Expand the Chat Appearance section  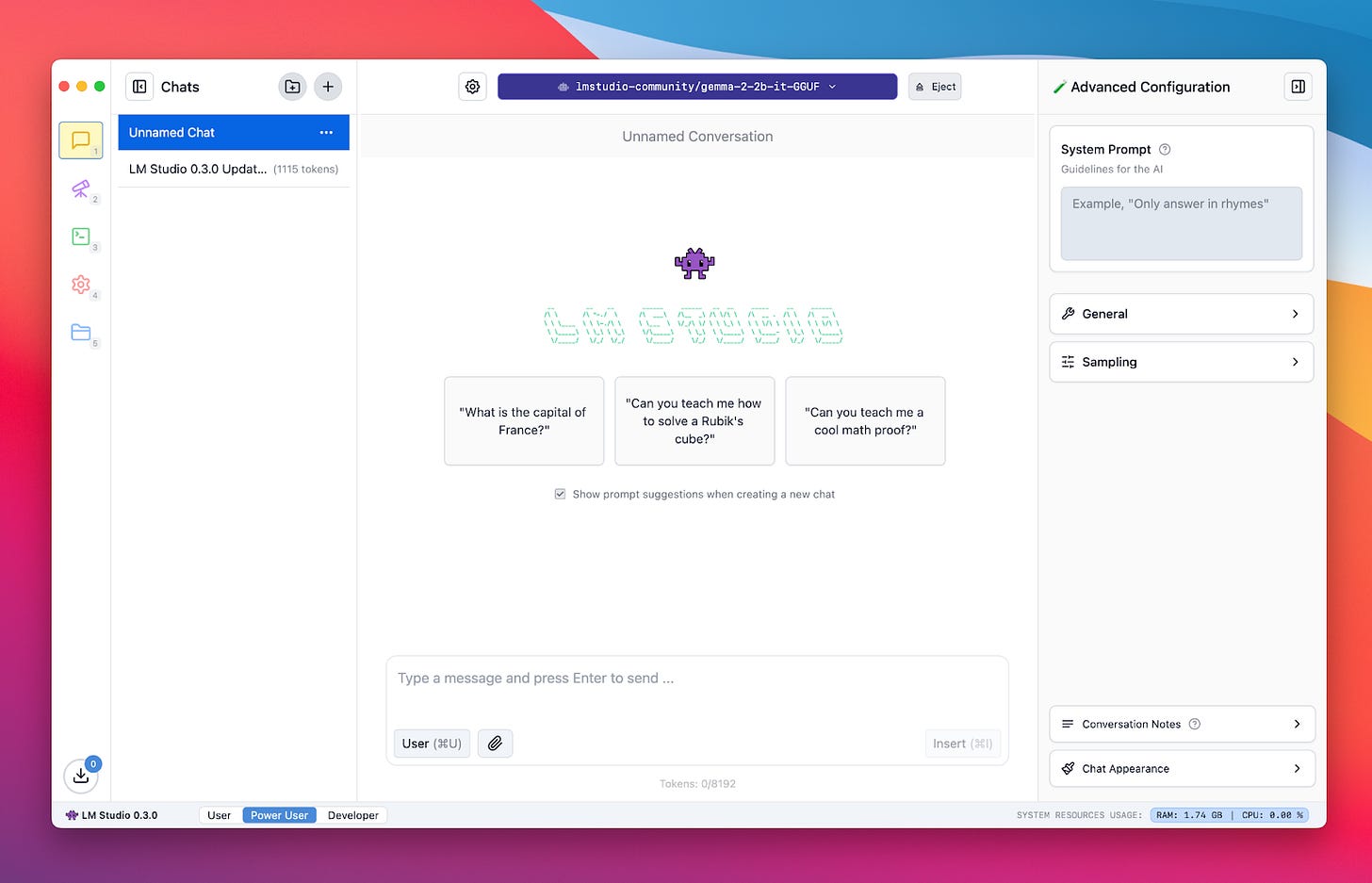click(1182, 769)
